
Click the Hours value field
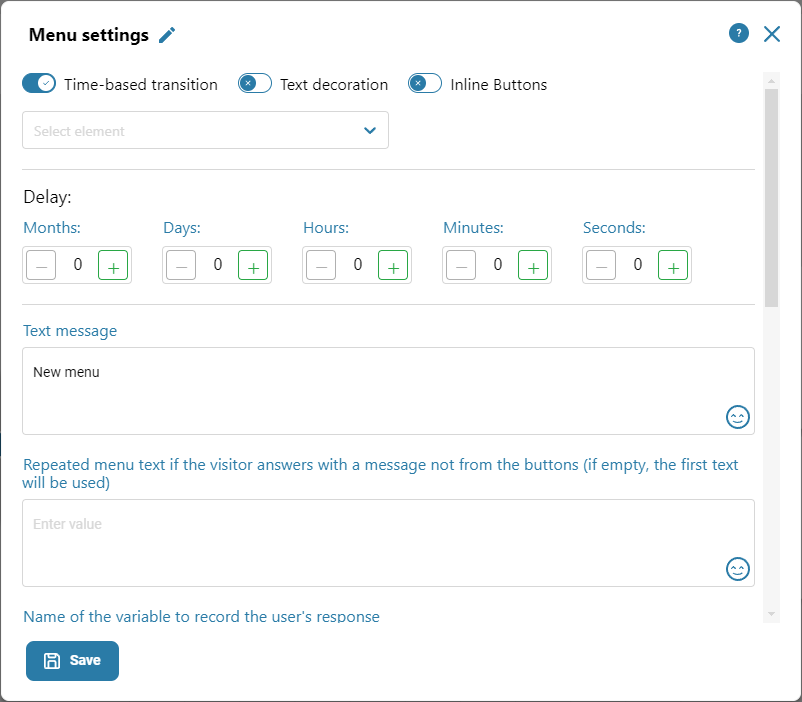point(358,265)
